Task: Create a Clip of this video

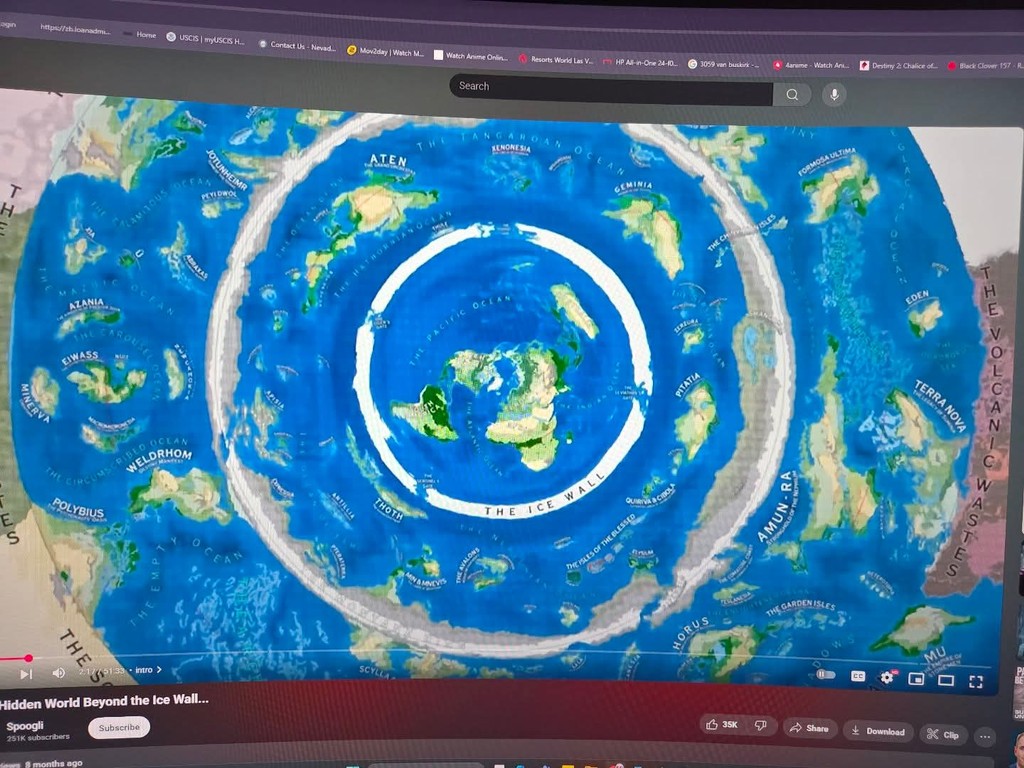Action: pyautogui.click(x=943, y=735)
